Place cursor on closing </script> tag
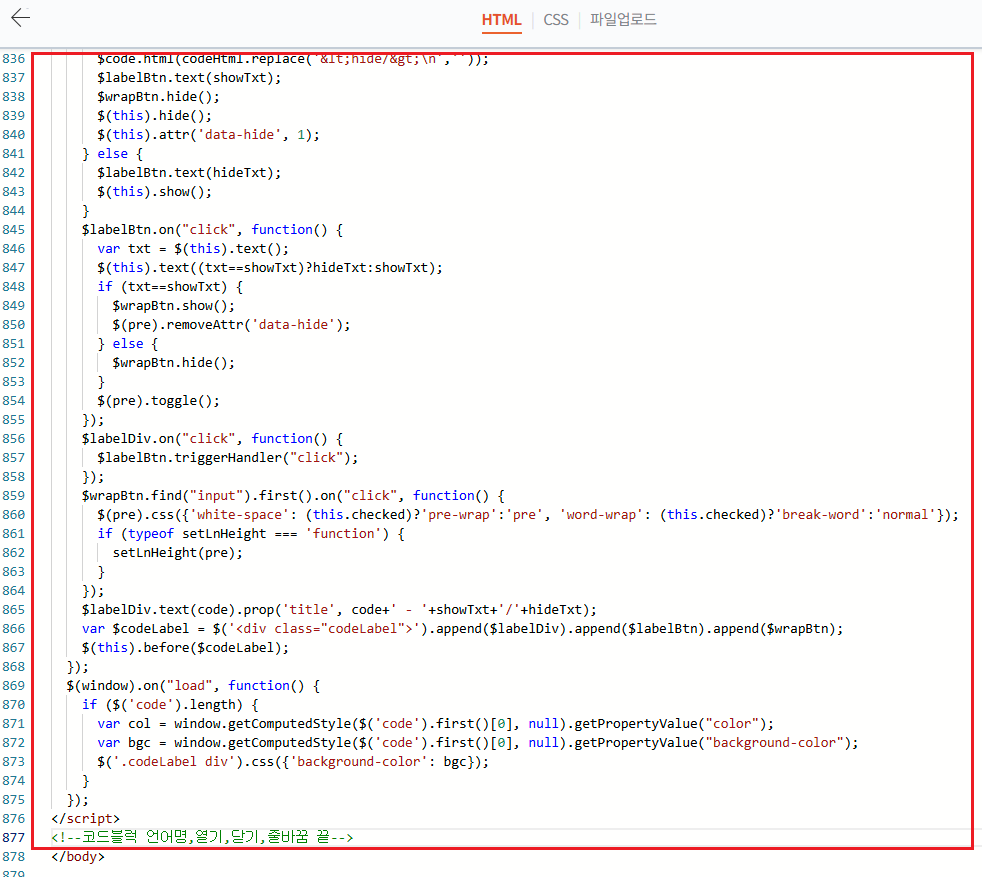This screenshot has width=982, height=877. tap(85, 819)
